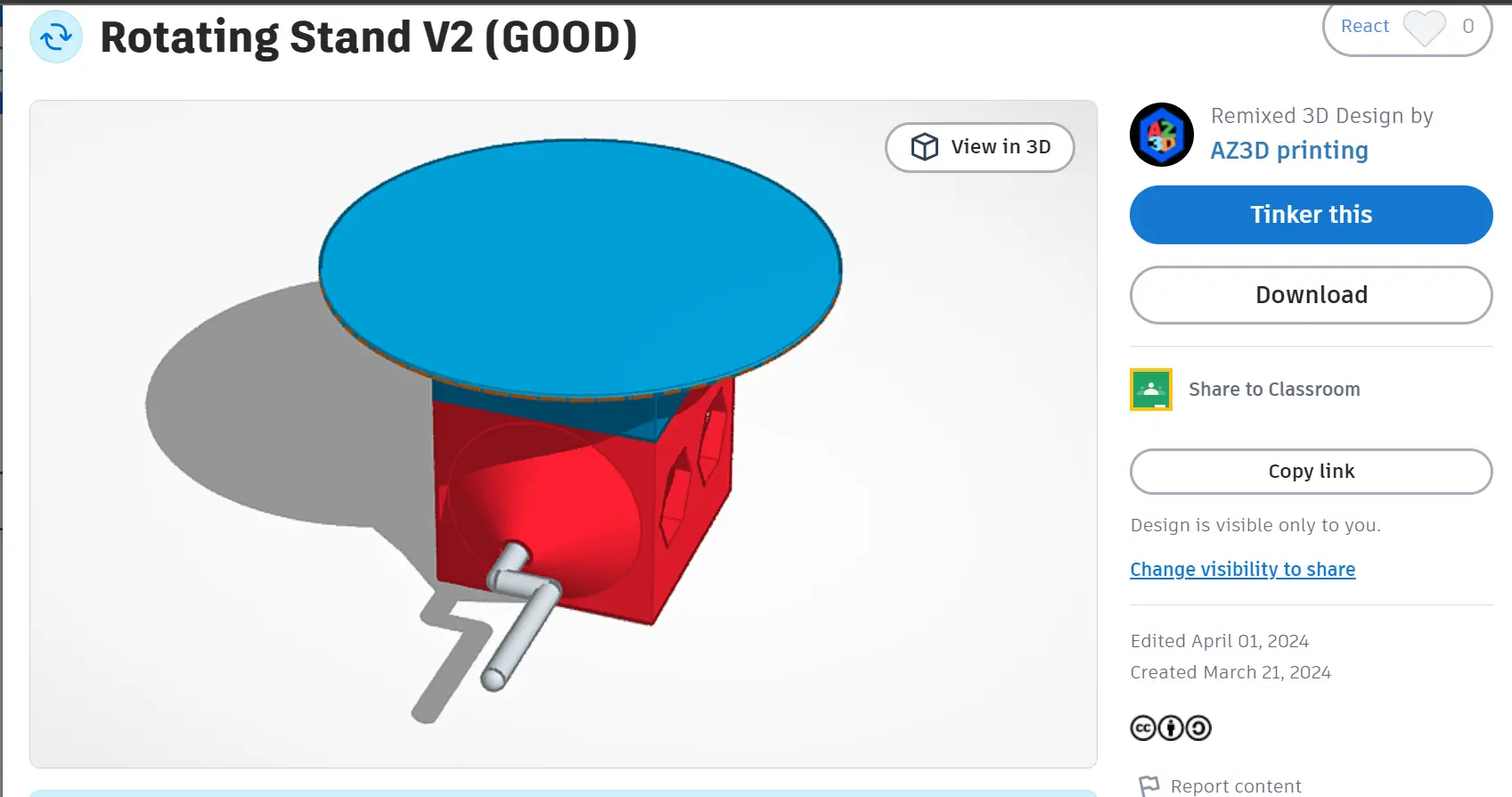This screenshot has width=1512, height=797.
Task: Click the cube icon in View in 3D
Action: point(925,147)
